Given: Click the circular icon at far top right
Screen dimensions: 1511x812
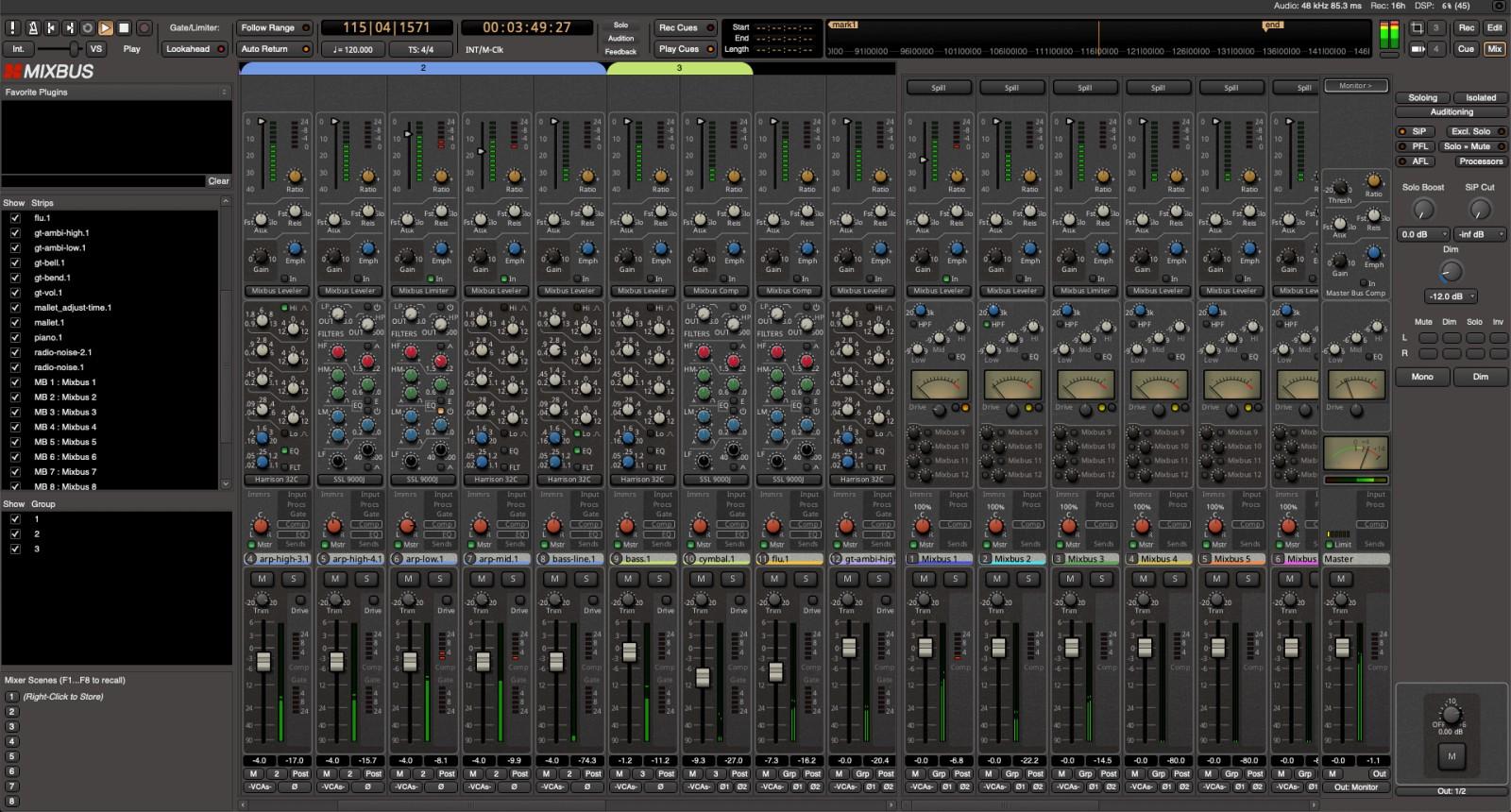Looking at the screenshot, I should [x=1499, y=6].
